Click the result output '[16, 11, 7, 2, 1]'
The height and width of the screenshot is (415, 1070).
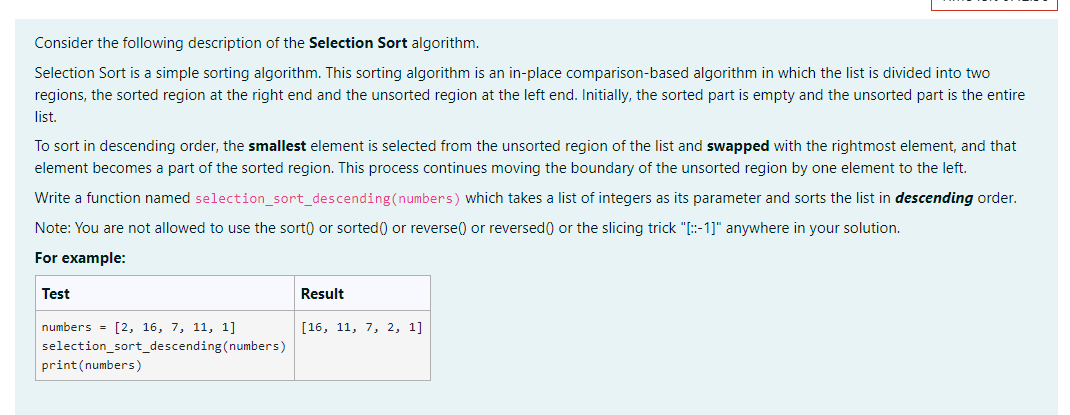(362, 327)
